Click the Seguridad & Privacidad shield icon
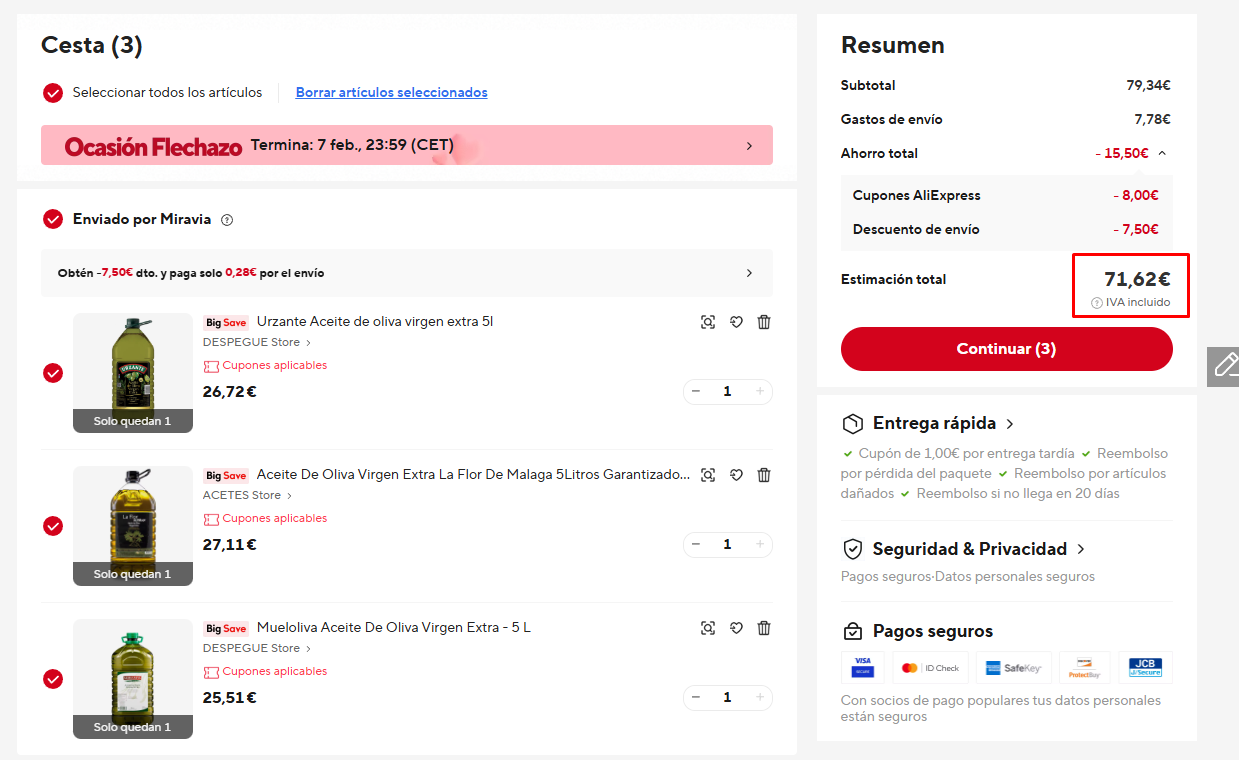The image size is (1239, 760). click(x=853, y=549)
